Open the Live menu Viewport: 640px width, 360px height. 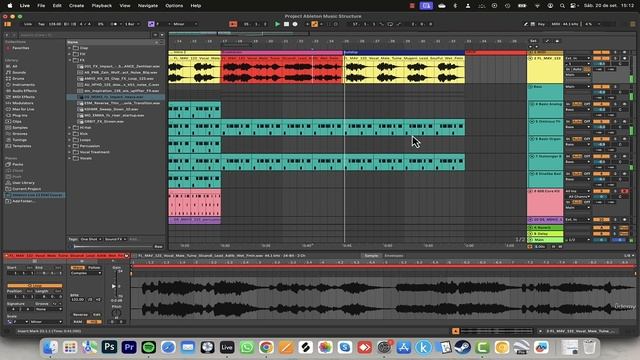click(25, 6)
